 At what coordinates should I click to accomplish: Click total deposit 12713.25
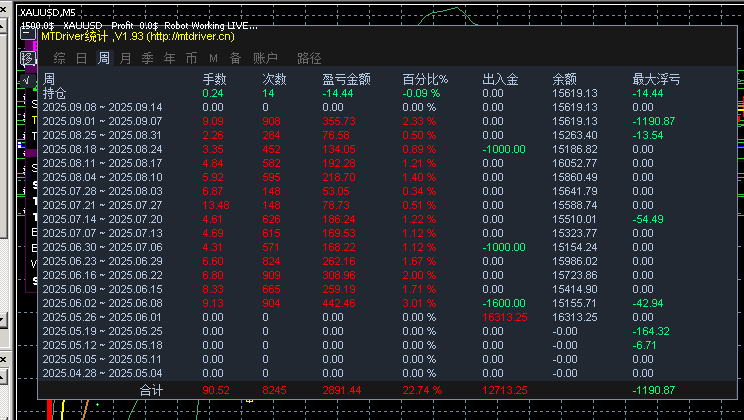tap(505, 391)
